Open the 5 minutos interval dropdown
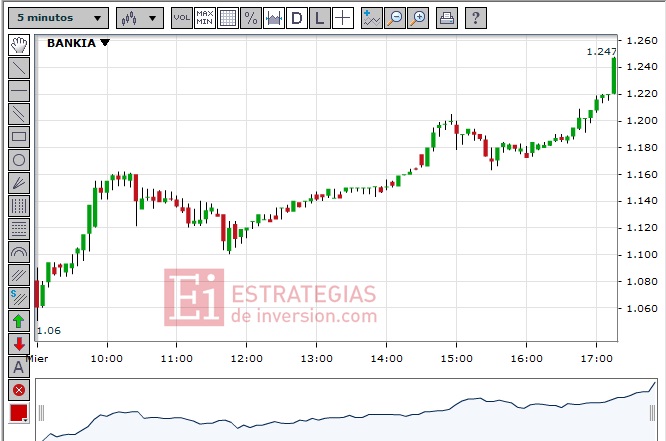The image size is (666, 441). [58, 18]
